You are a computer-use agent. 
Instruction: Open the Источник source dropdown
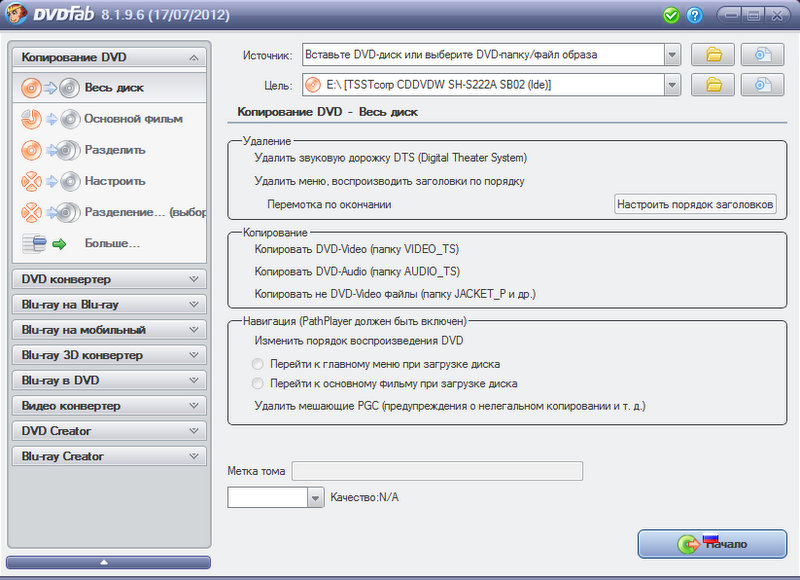coord(672,55)
